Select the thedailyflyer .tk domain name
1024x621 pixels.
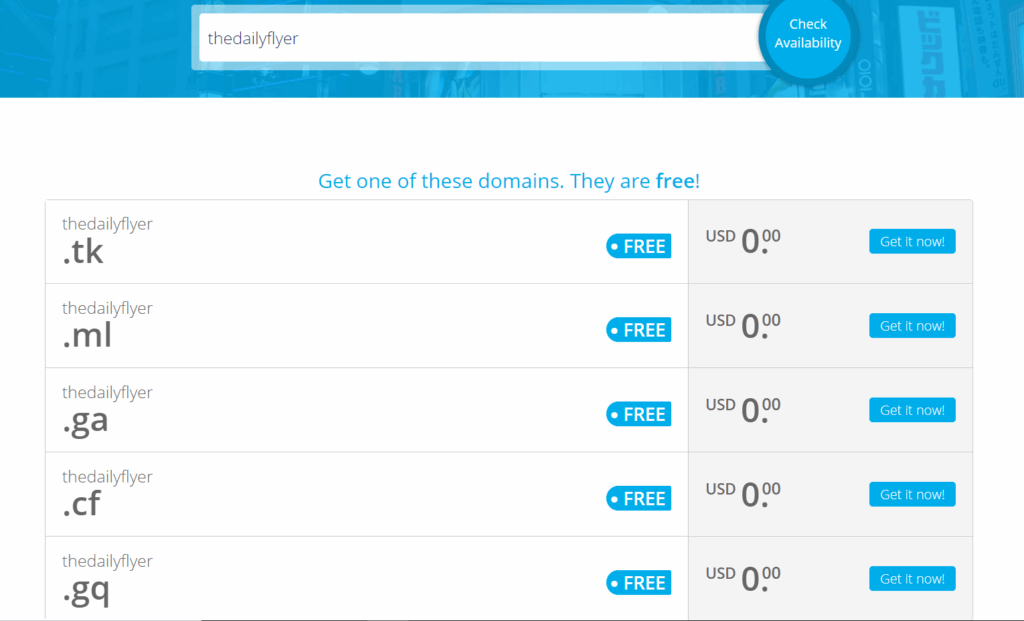pos(107,241)
